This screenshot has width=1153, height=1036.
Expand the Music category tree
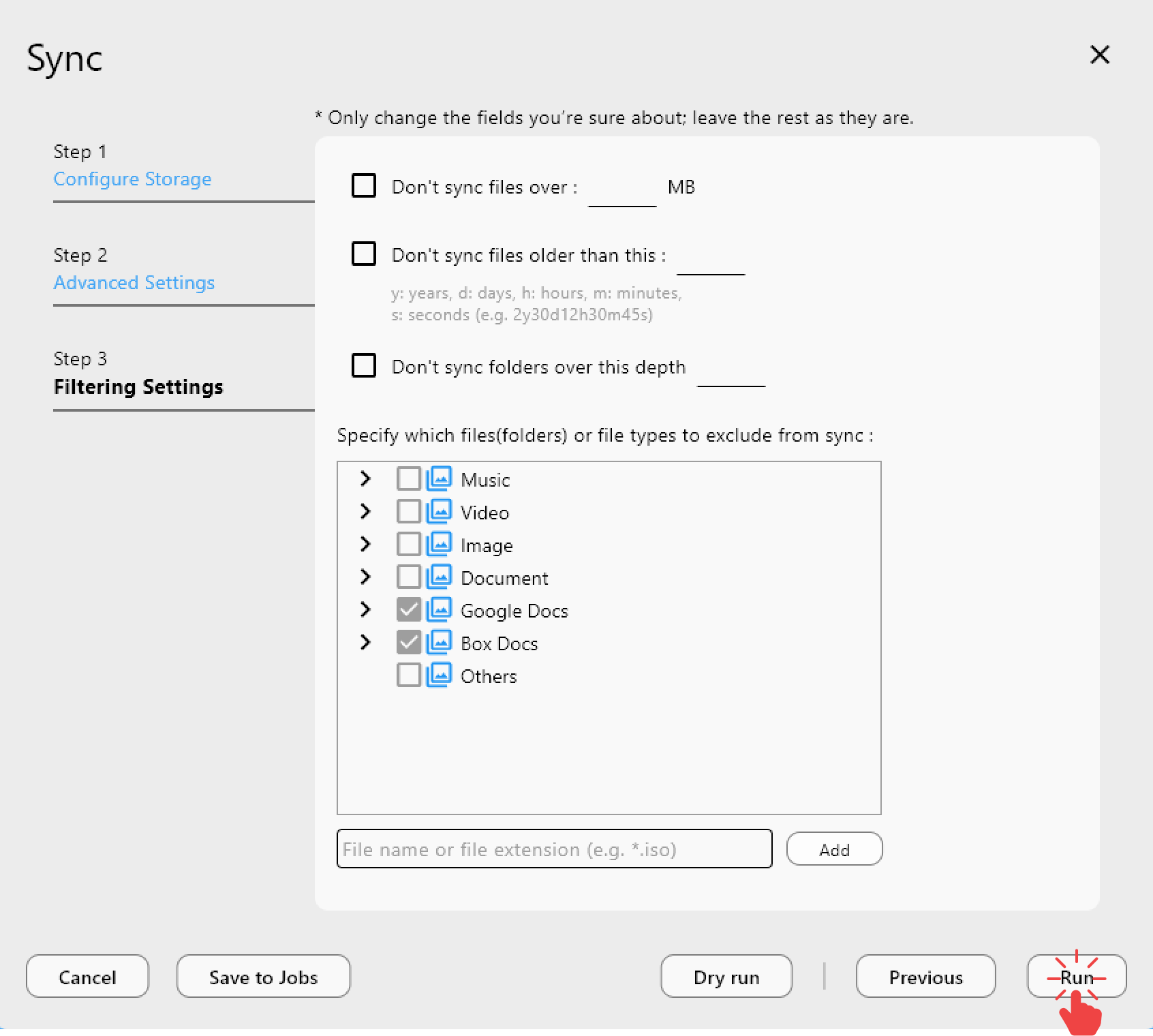pos(366,478)
